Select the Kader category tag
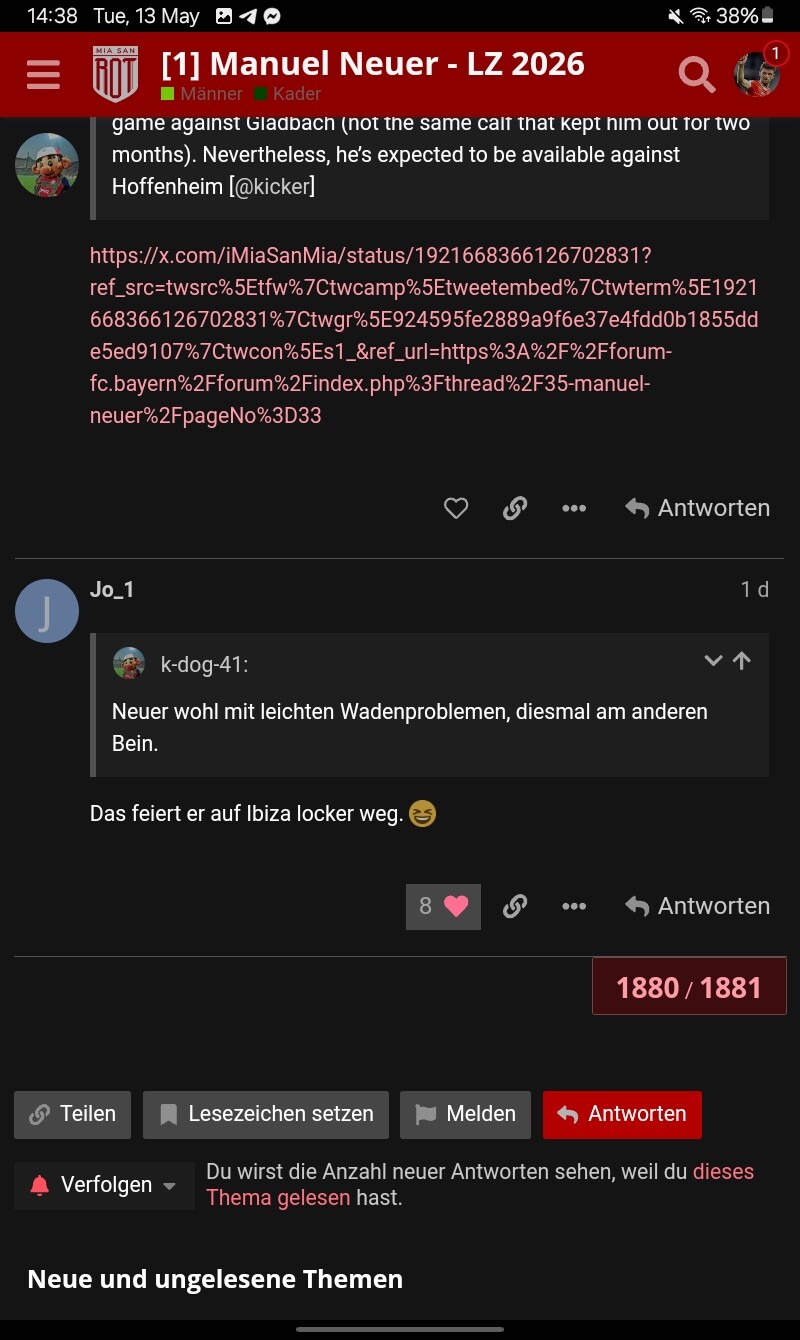This screenshot has height=1340, width=800. 288,94
